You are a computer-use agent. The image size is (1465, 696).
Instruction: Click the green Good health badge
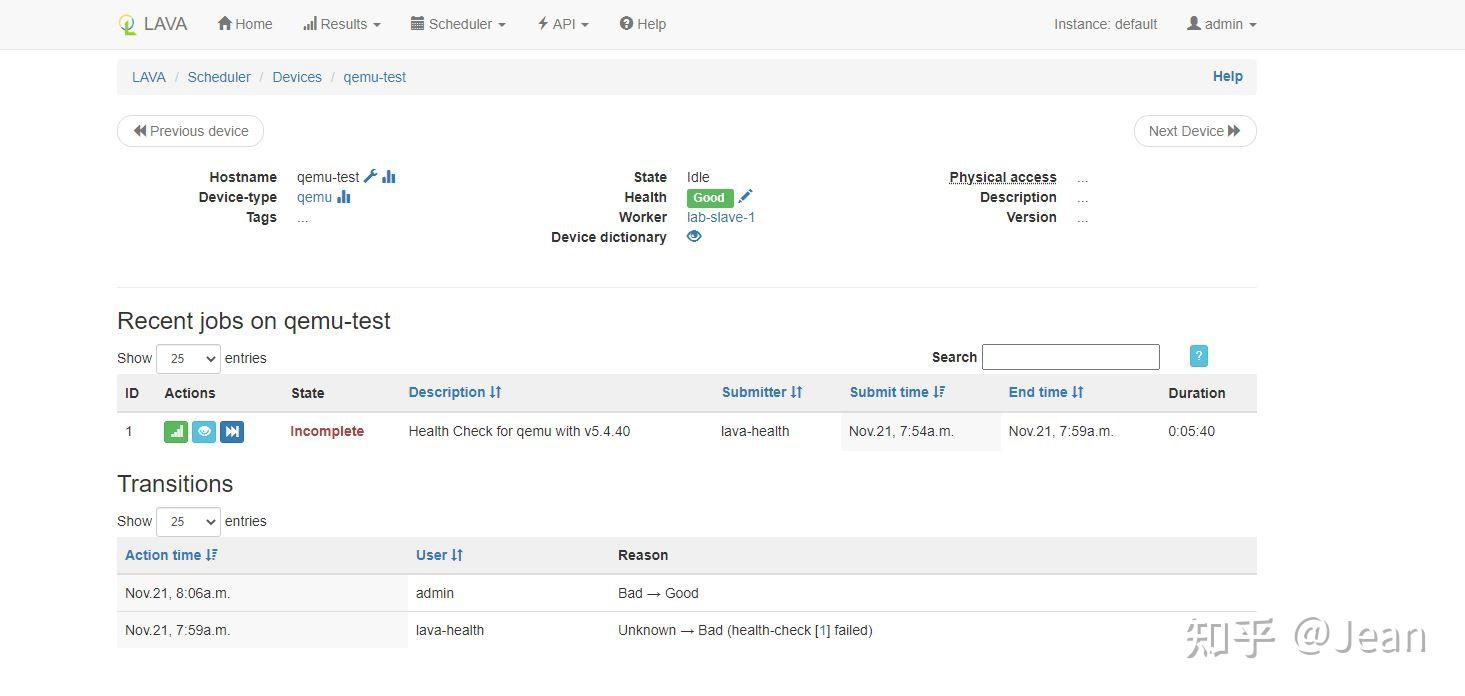coord(709,198)
